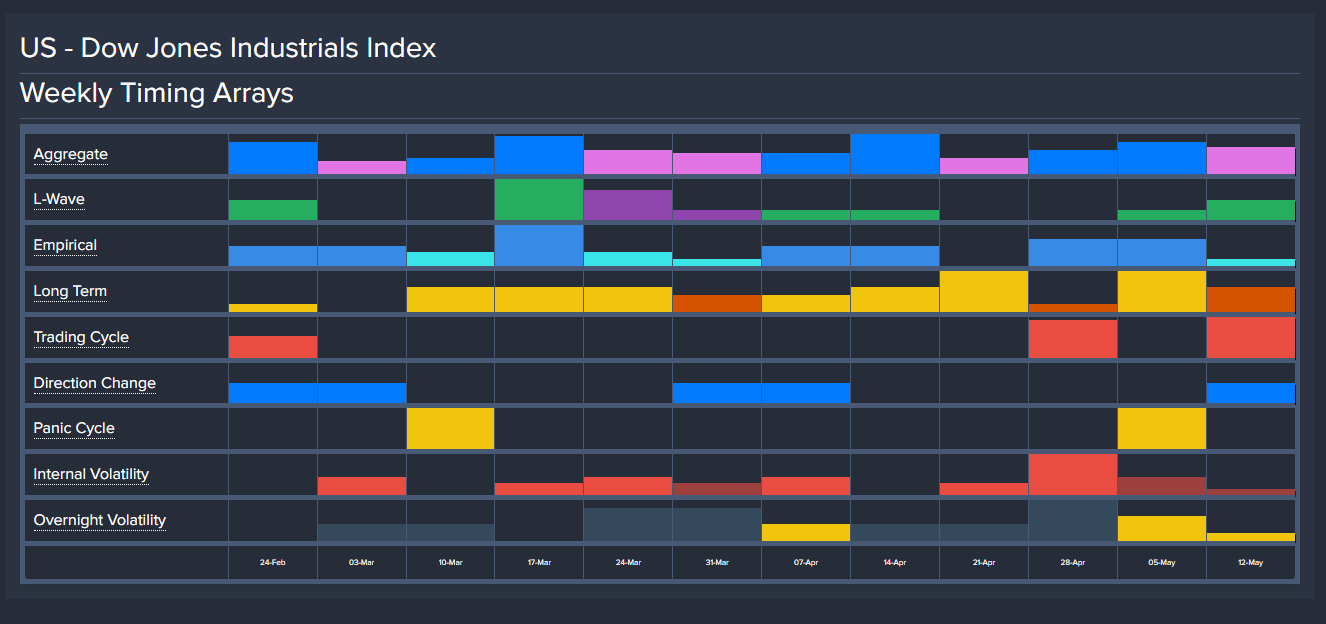
Task: Select the 28-Apr date label
Action: [x=1073, y=563]
